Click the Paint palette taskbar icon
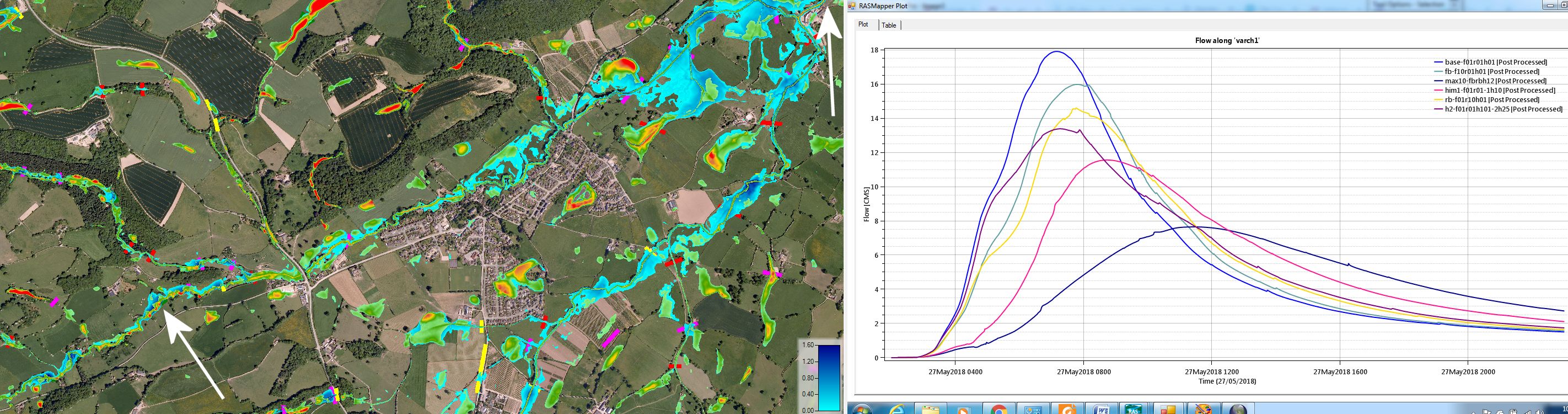The image size is (1568, 414). 1203,410
